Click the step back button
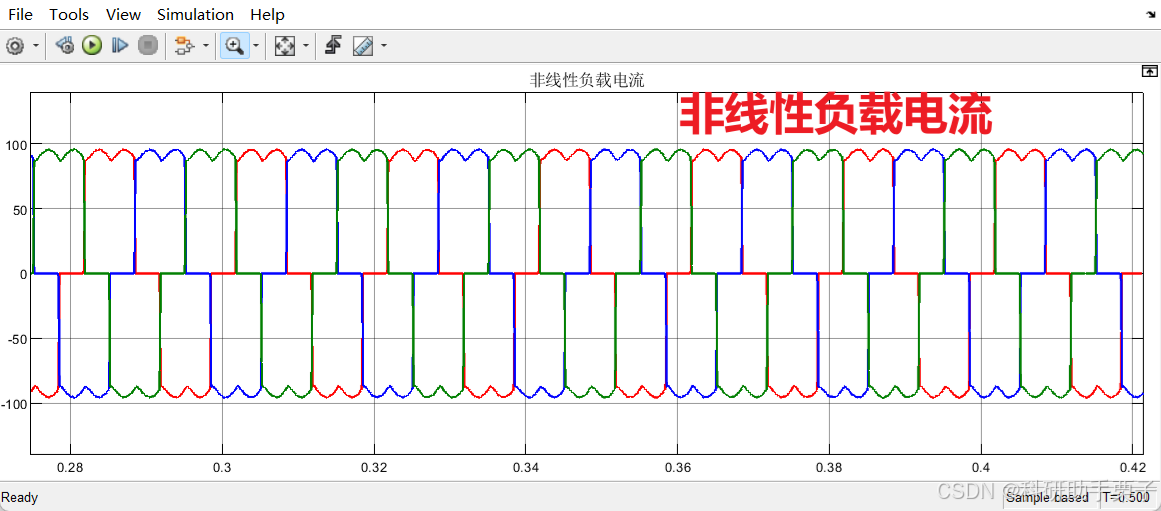 64,46
